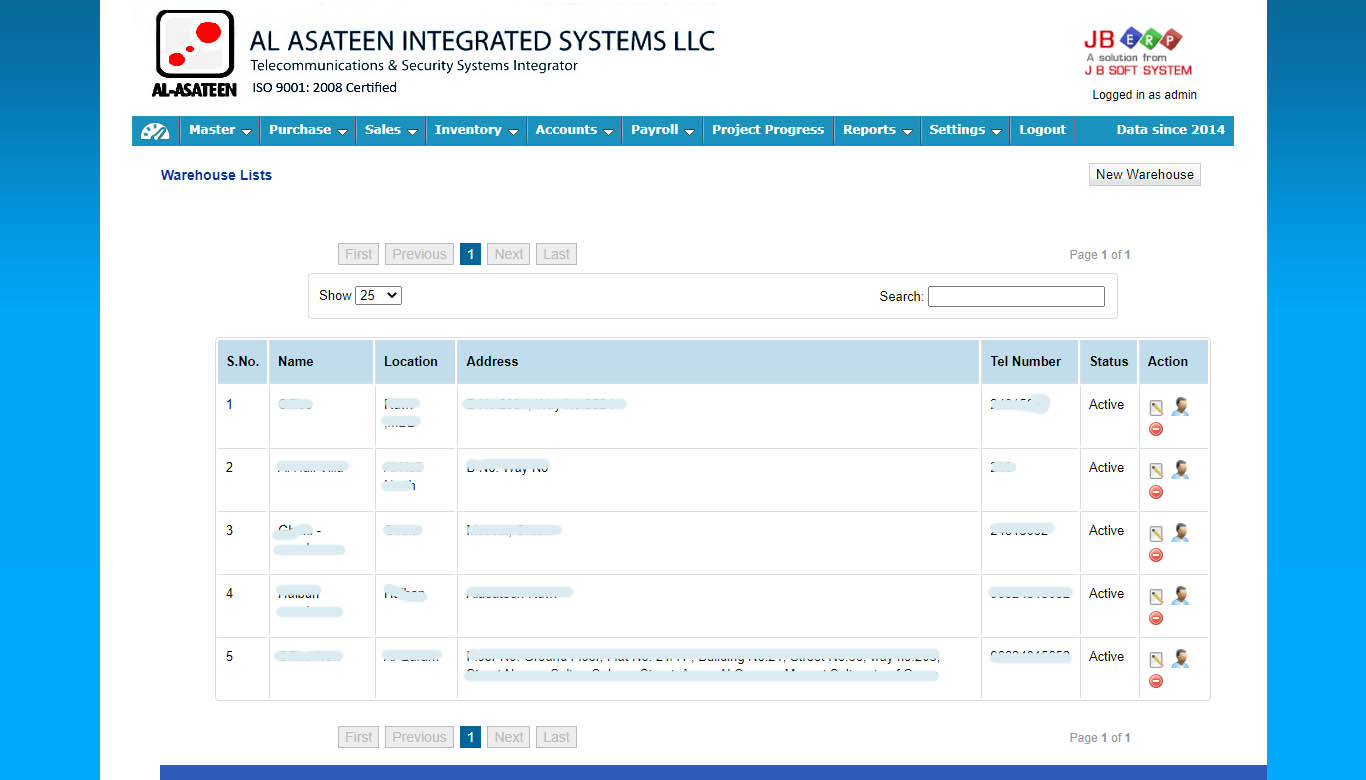Image resolution: width=1366 pixels, height=780 pixels.
Task: Click the Active status in row 3
Action: pos(1106,531)
